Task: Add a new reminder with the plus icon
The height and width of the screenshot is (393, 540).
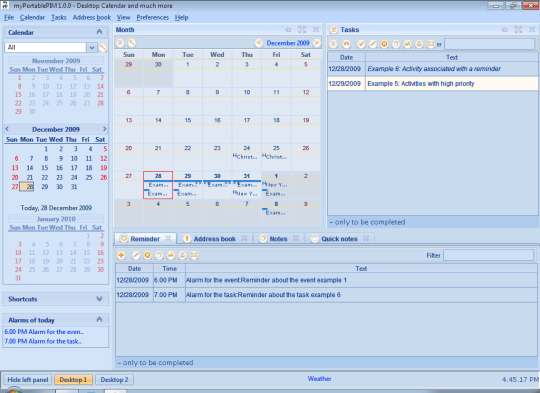Action: [x=121, y=255]
